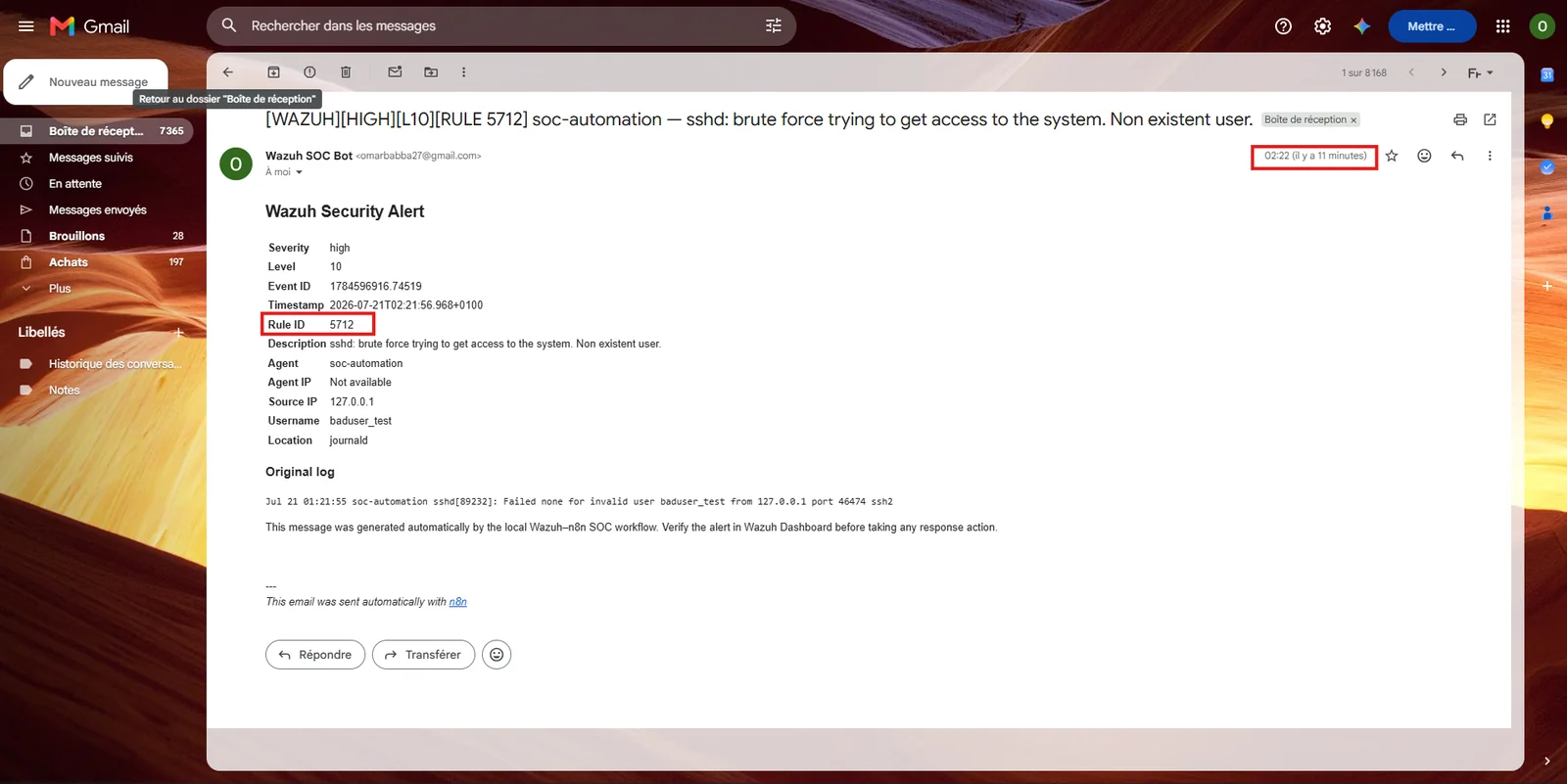1567x784 pixels.
Task: Reply using the header arrow icon
Action: pyautogui.click(x=1457, y=156)
